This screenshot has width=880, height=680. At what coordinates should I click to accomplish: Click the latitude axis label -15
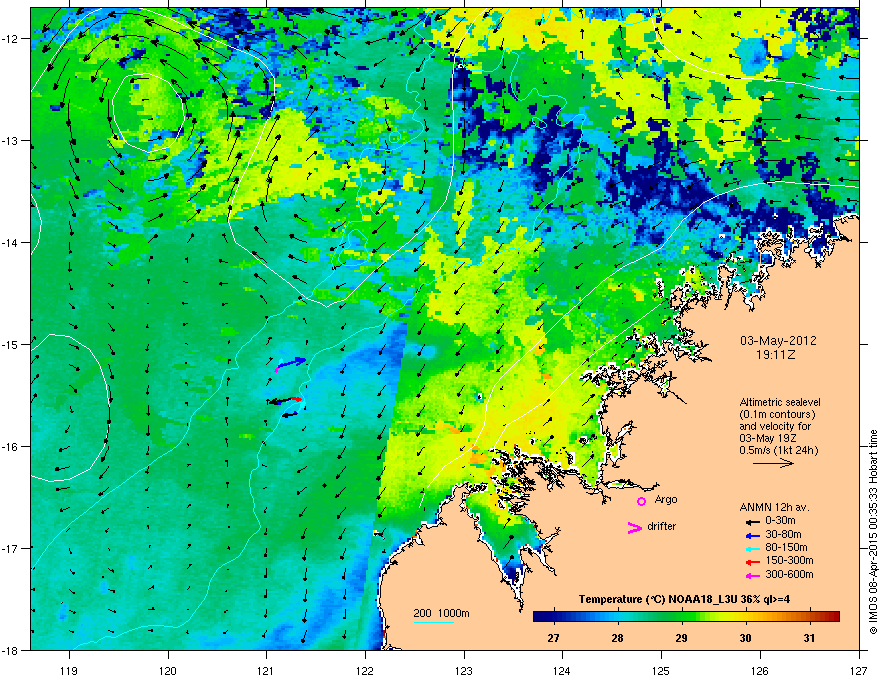(11, 344)
